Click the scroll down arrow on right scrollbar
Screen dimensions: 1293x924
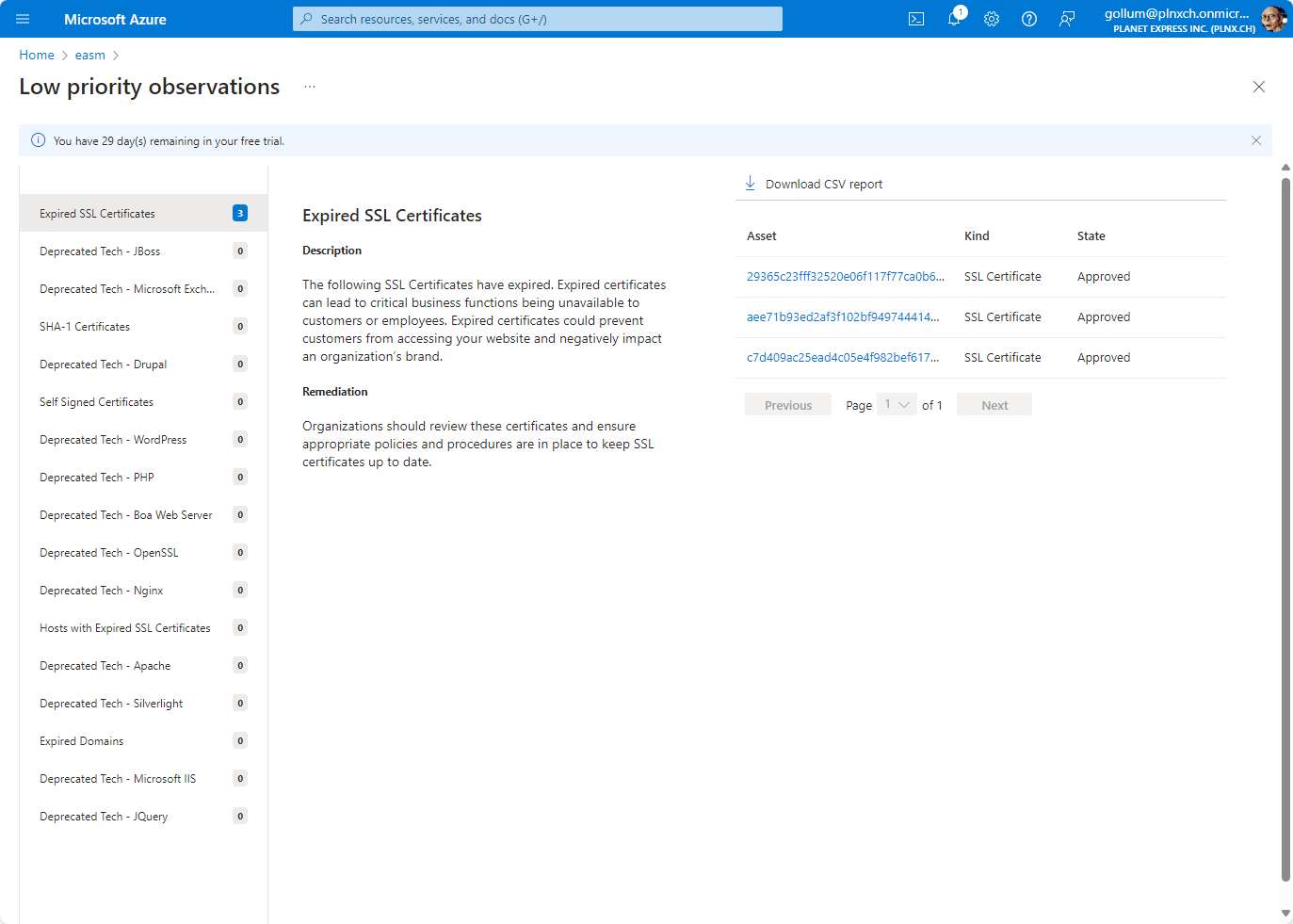1285,914
